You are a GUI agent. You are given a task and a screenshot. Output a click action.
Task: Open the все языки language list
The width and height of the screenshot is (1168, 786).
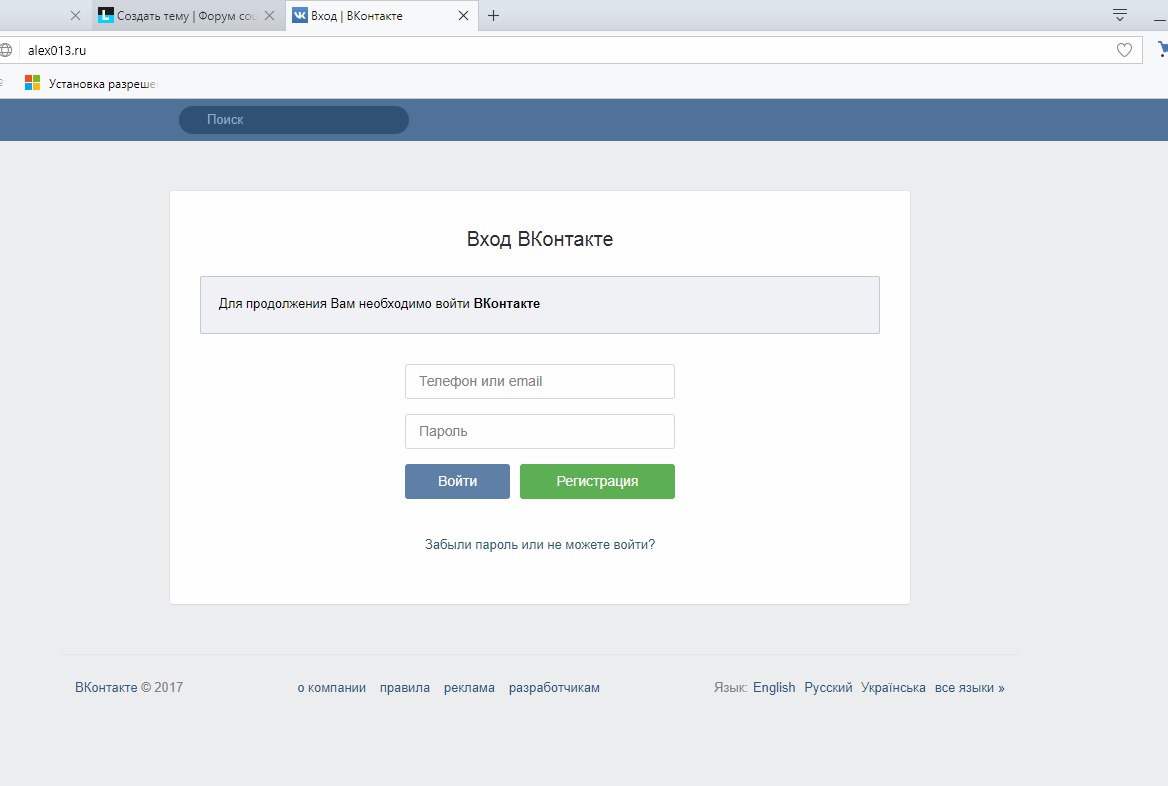click(969, 688)
